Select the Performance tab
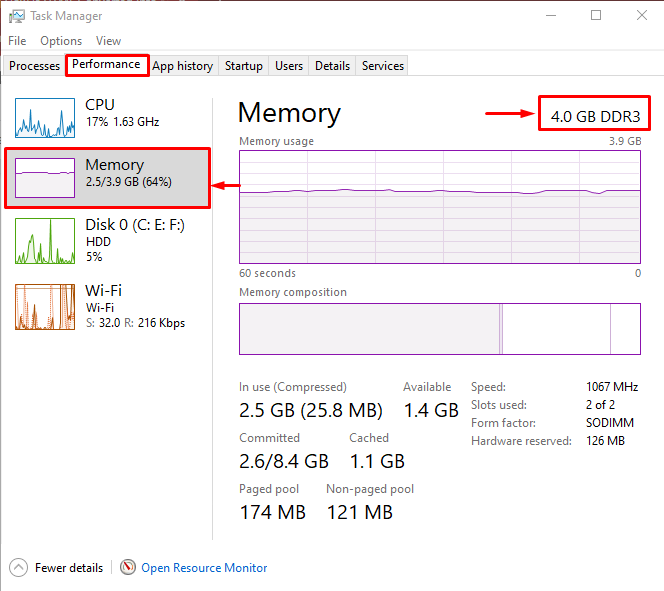Viewport: 664px width, 591px height. pos(106,64)
